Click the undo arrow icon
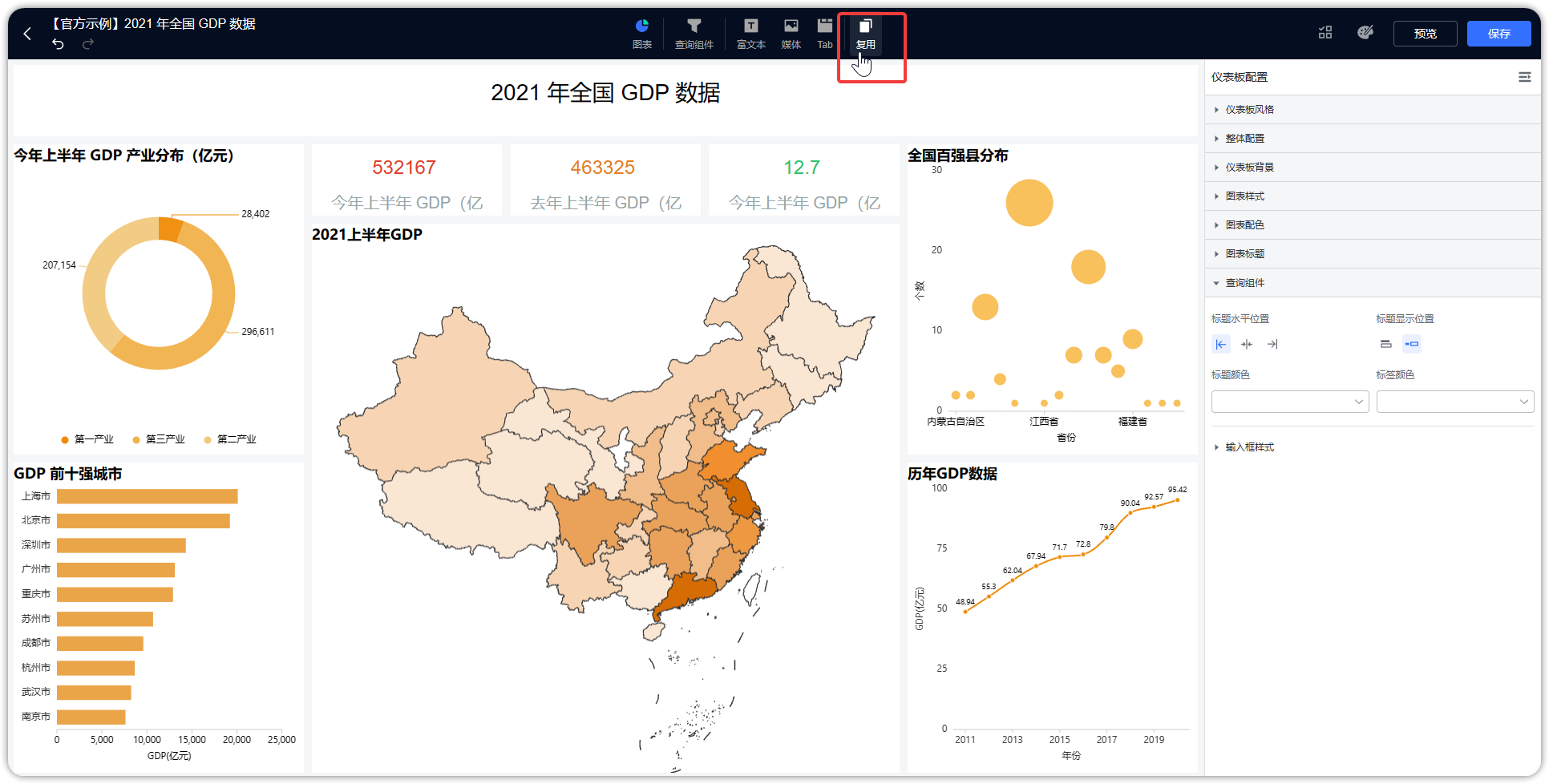Screen dimensions: 1549x784 (58, 44)
